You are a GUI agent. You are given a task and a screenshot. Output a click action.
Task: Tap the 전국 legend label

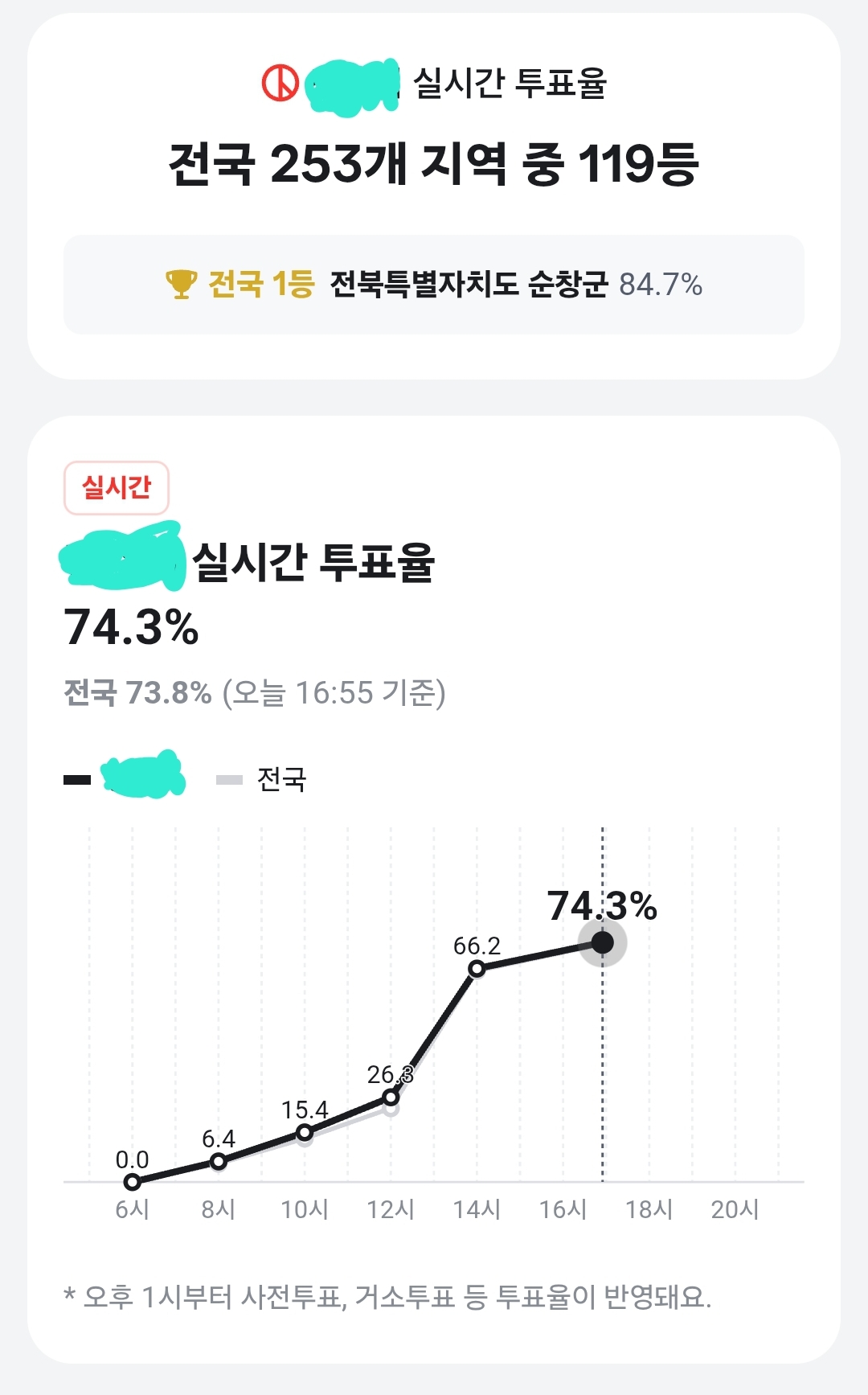[281, 779]
